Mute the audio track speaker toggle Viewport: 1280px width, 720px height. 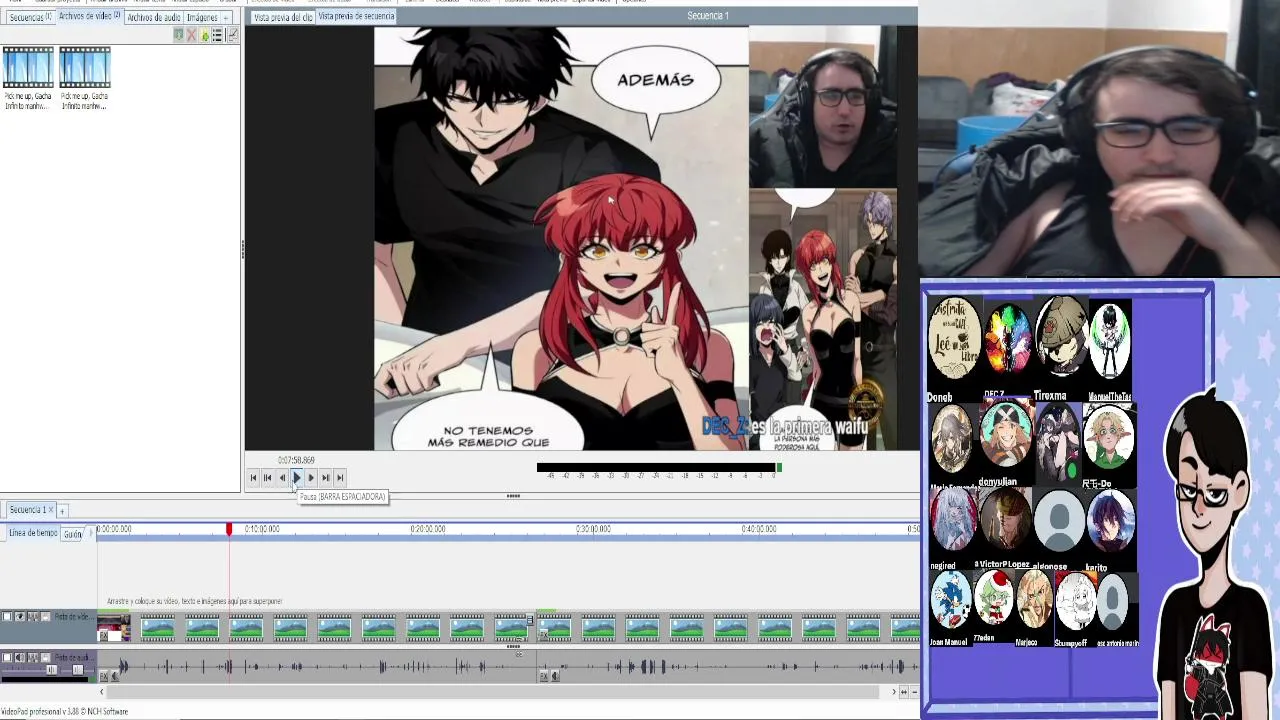tap(19, 657)
